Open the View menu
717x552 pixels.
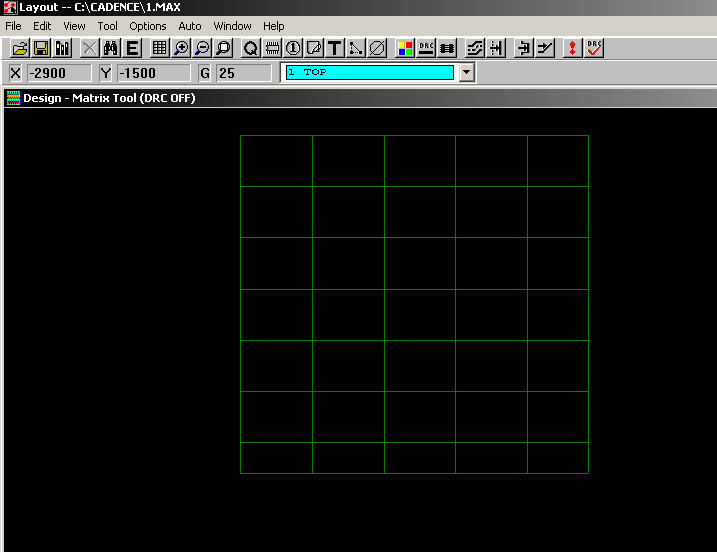click(x=74, y=26)
